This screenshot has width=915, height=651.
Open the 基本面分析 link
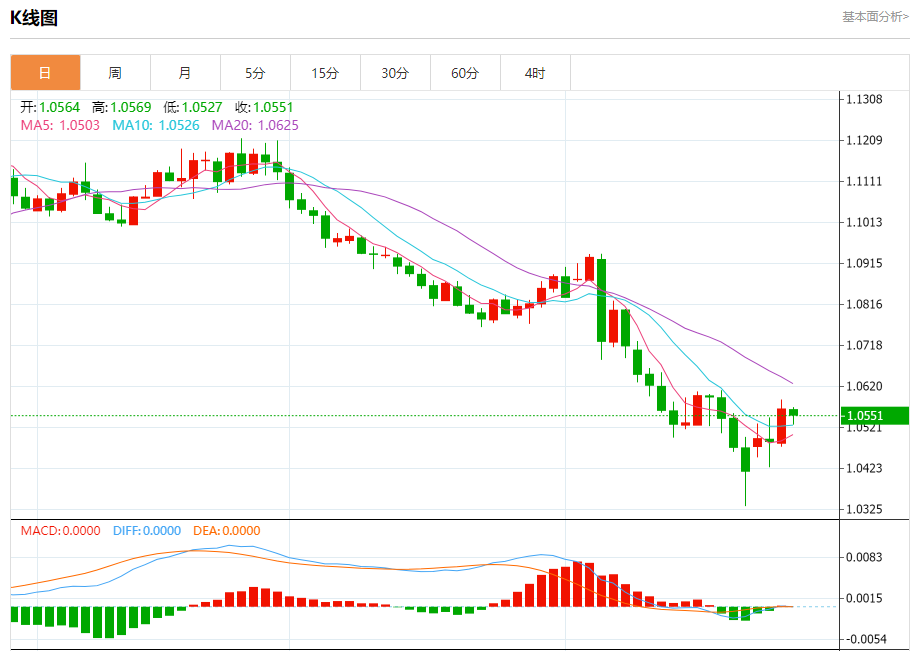[875, 17]
